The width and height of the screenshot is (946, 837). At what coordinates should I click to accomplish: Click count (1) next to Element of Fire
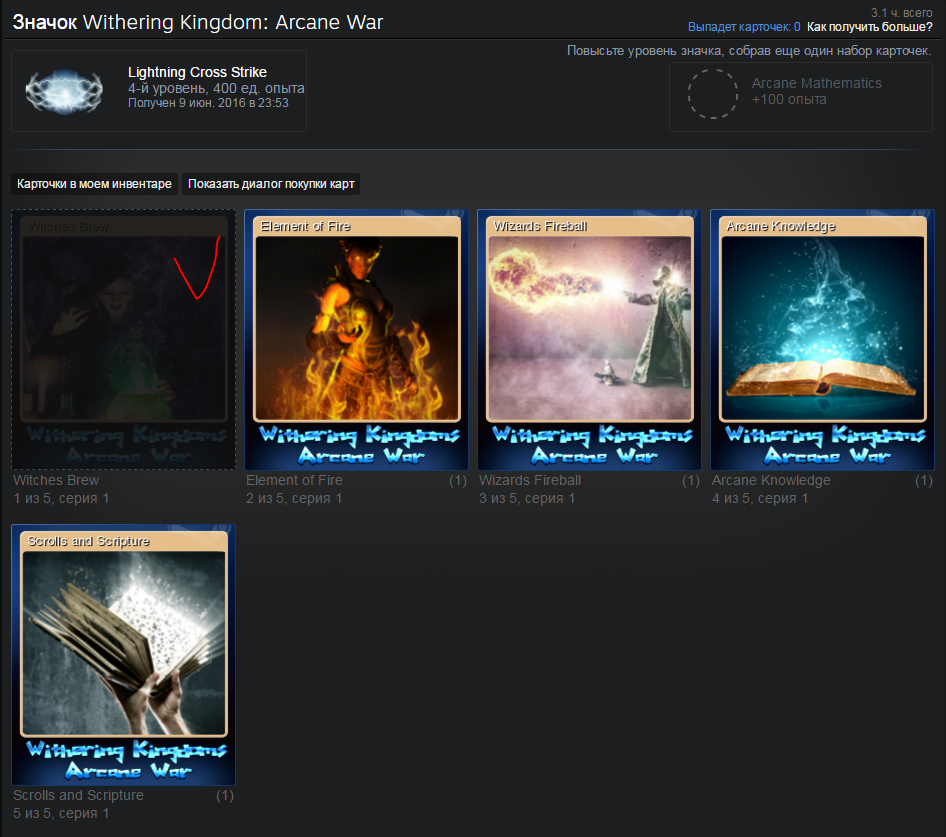point(458,481)
